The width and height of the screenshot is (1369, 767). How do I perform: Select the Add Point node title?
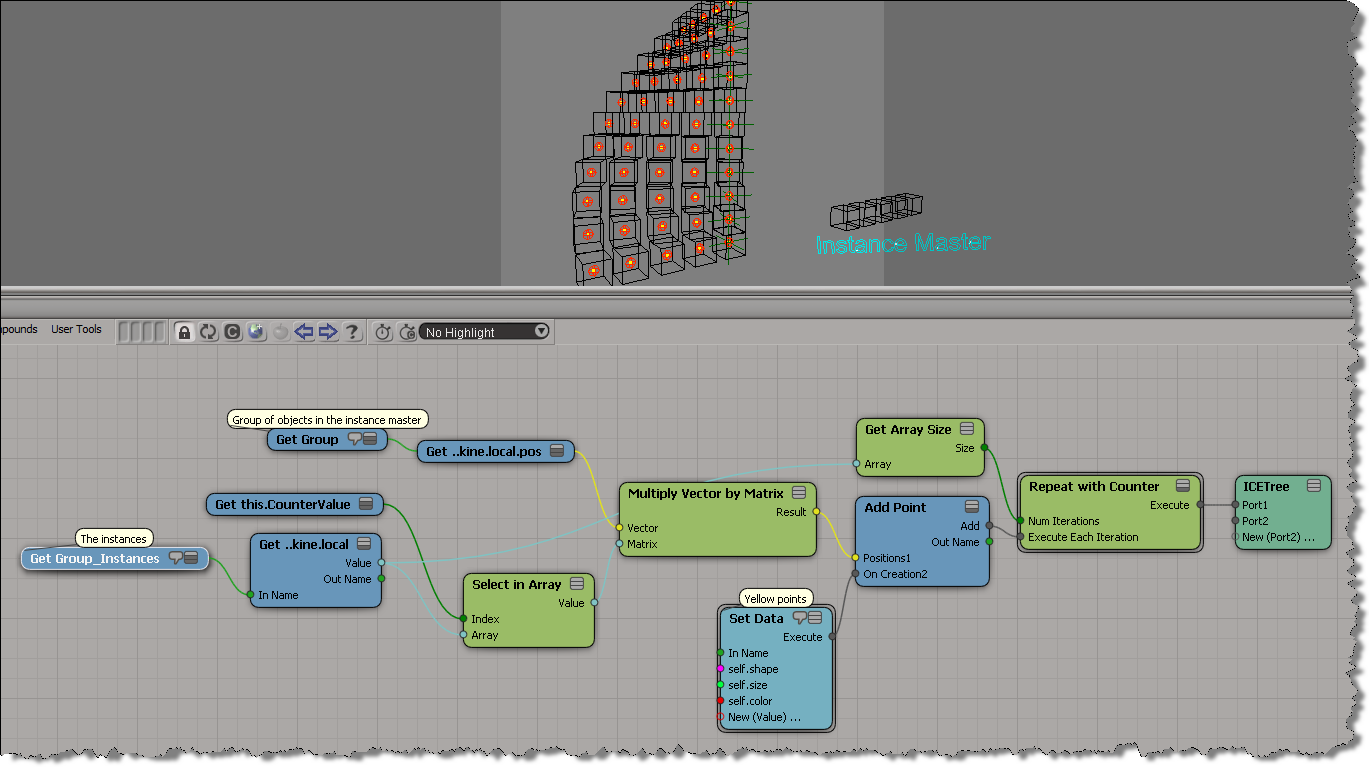pos(895,507)
